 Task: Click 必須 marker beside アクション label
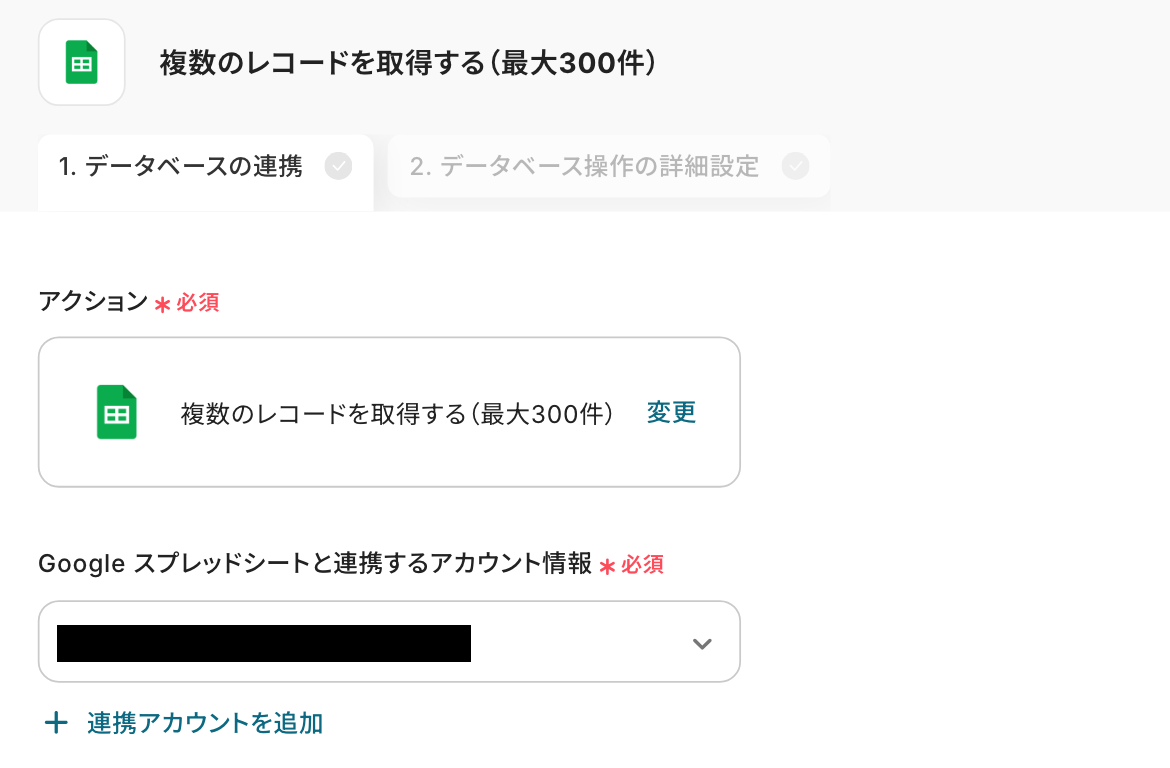point(198,303)
